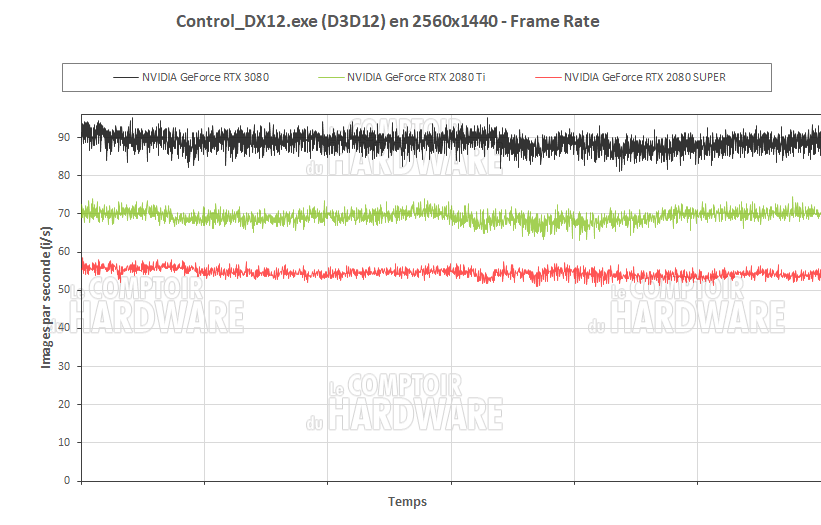
Task: Click the Temps x-axis label
Action: pos(407,501)
